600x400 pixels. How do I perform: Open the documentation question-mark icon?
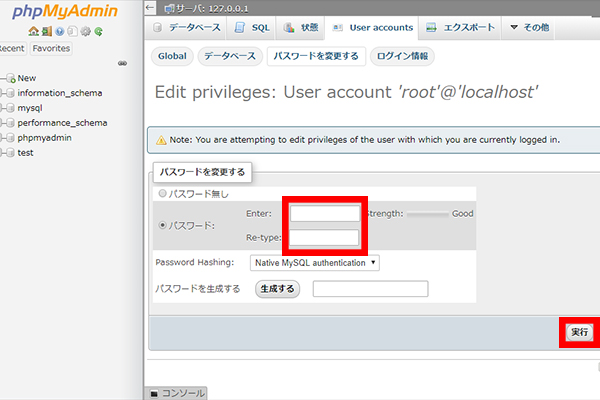click(59, 31)
